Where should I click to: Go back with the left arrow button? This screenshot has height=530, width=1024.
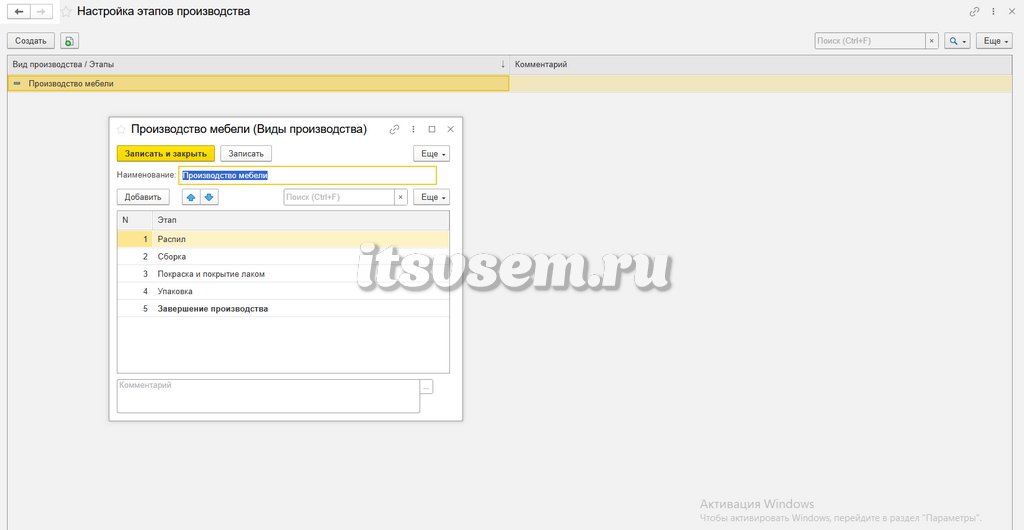[19, 12]
